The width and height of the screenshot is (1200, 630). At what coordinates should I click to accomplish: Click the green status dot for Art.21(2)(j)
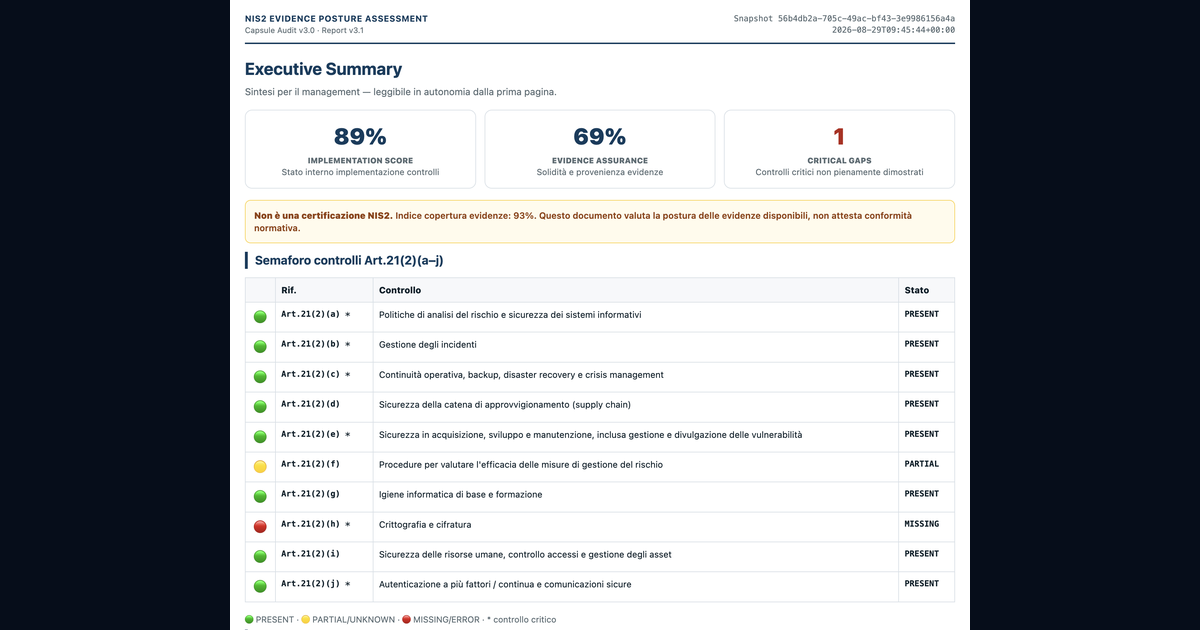[x=260, y=586]
